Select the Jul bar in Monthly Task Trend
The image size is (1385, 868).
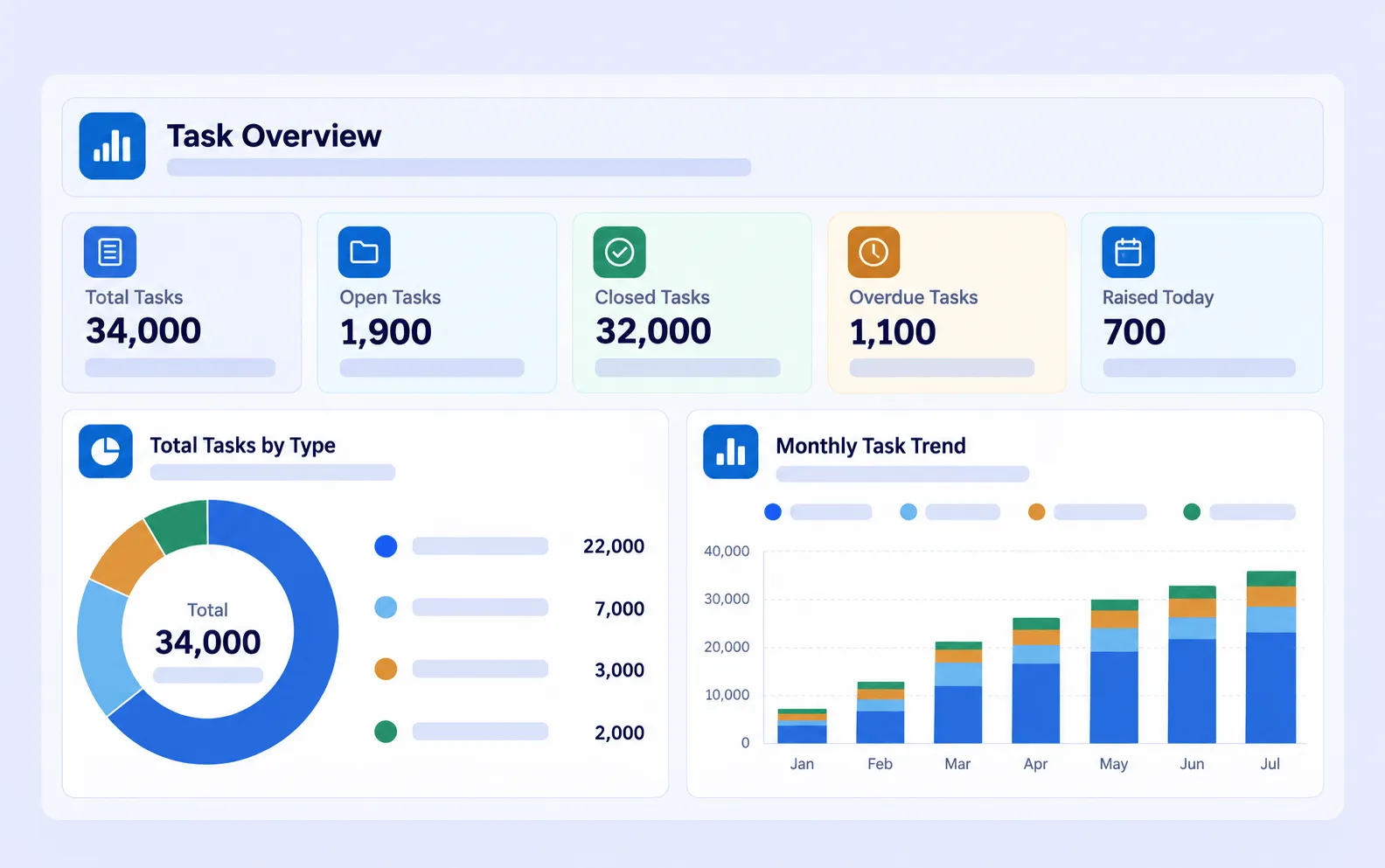(1270, 657)
